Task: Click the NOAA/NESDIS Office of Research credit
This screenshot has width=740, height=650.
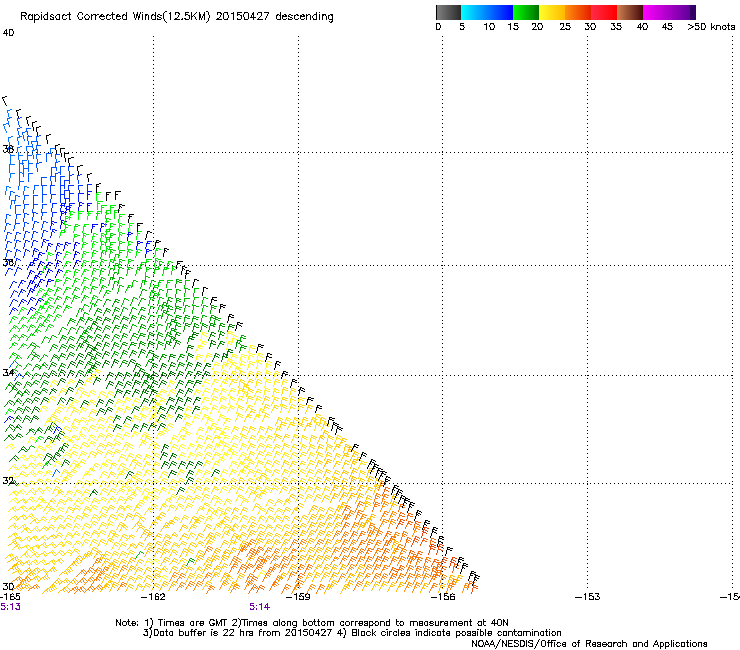Action: pos(589,644)
